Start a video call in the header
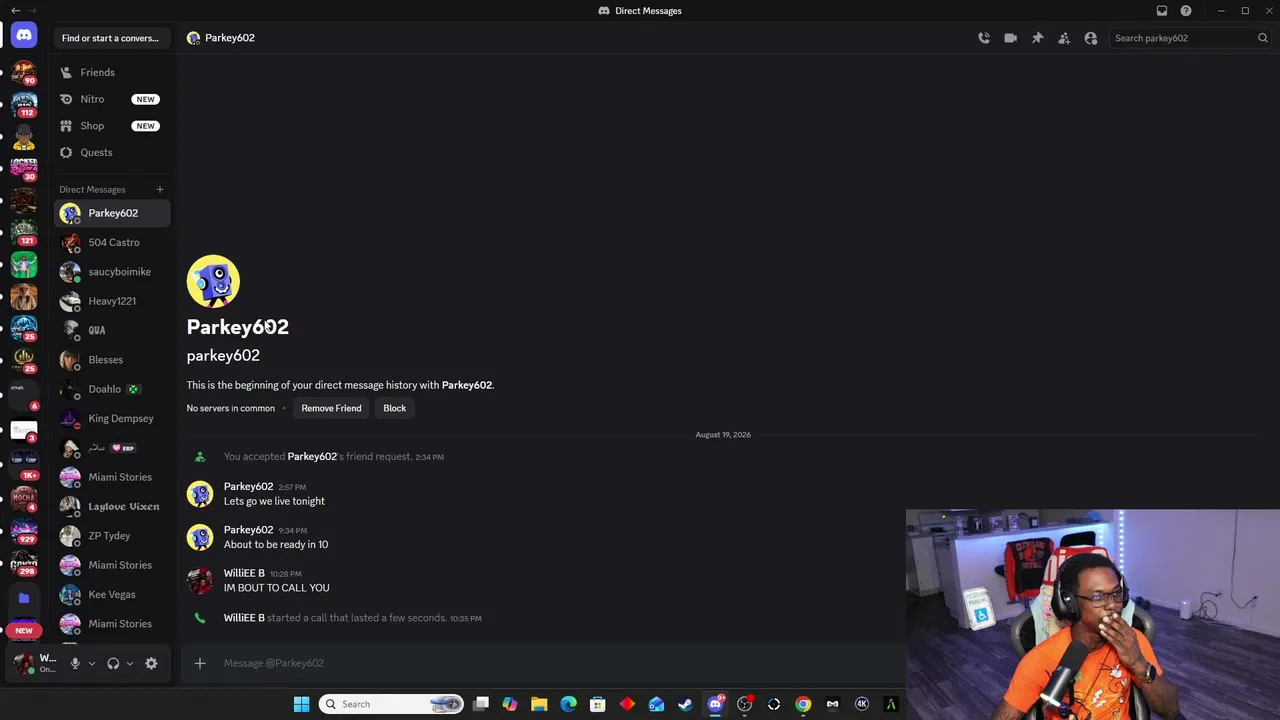Screen dimensions: 1280x720 pos(1010,38)
